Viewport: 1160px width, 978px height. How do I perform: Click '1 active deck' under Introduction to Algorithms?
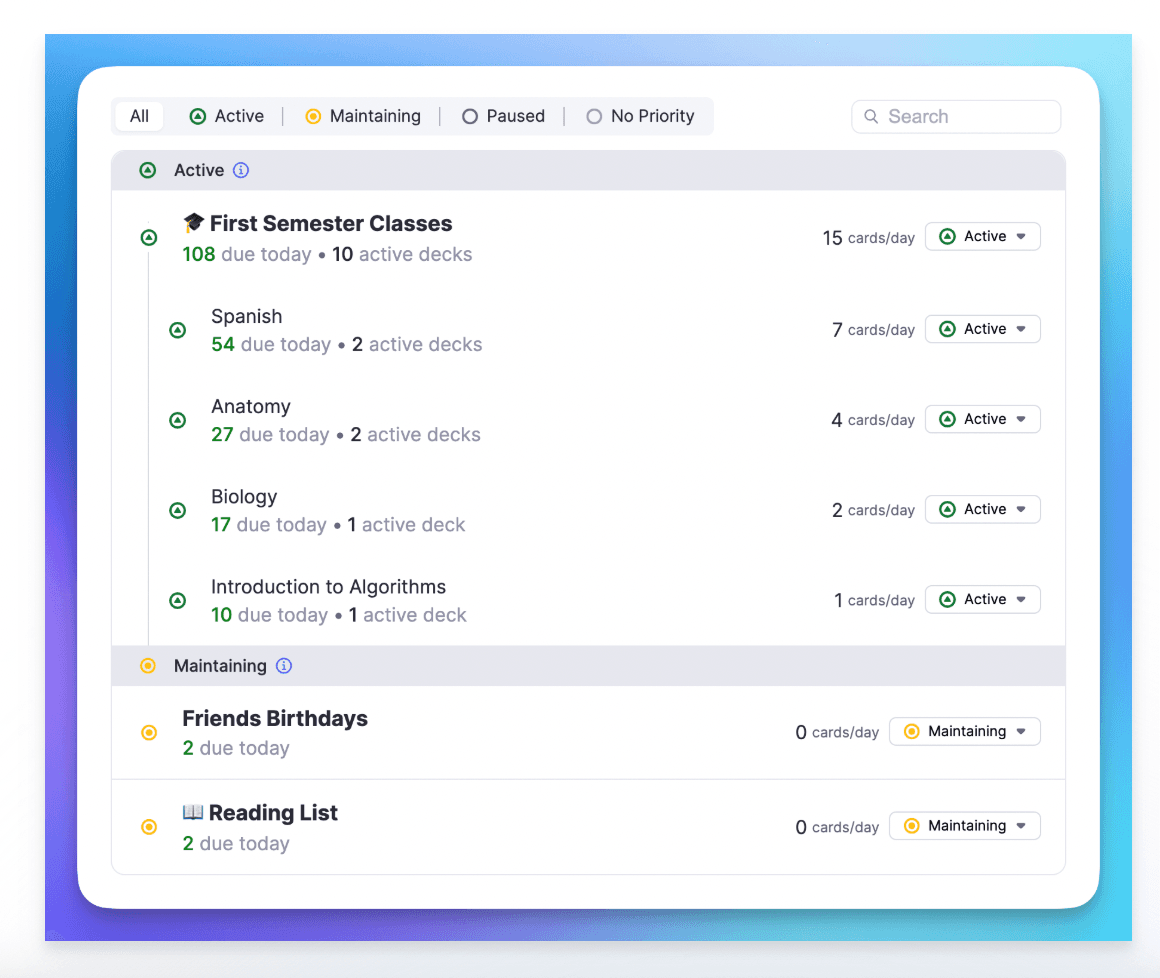(x=408, y=616)
